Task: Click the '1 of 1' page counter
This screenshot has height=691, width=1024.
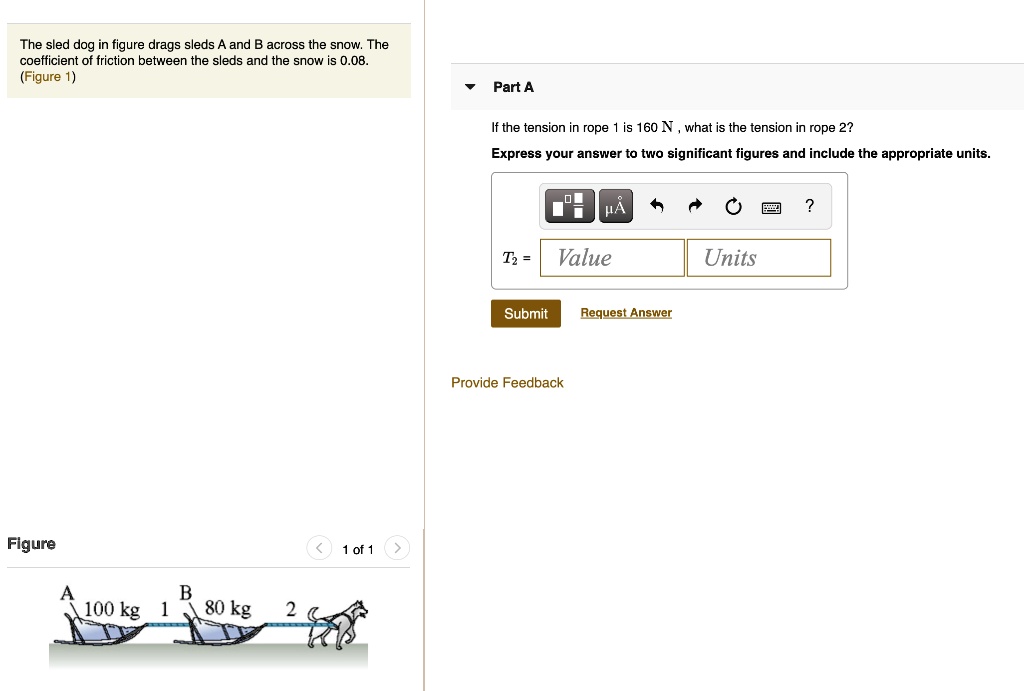Action: (357, 549)
